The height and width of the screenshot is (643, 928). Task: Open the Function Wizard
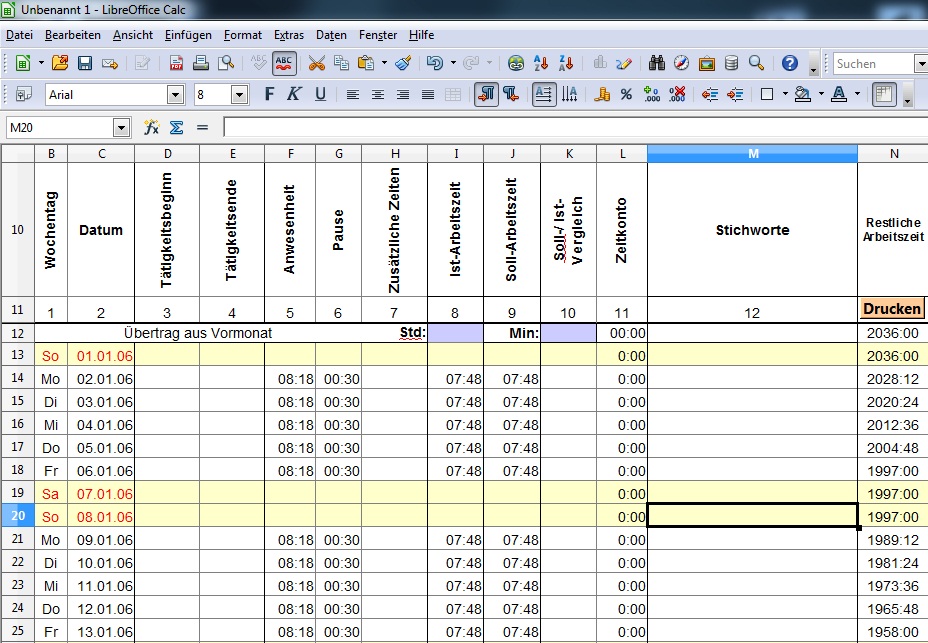pyautogui.click(x=152, y=127)
